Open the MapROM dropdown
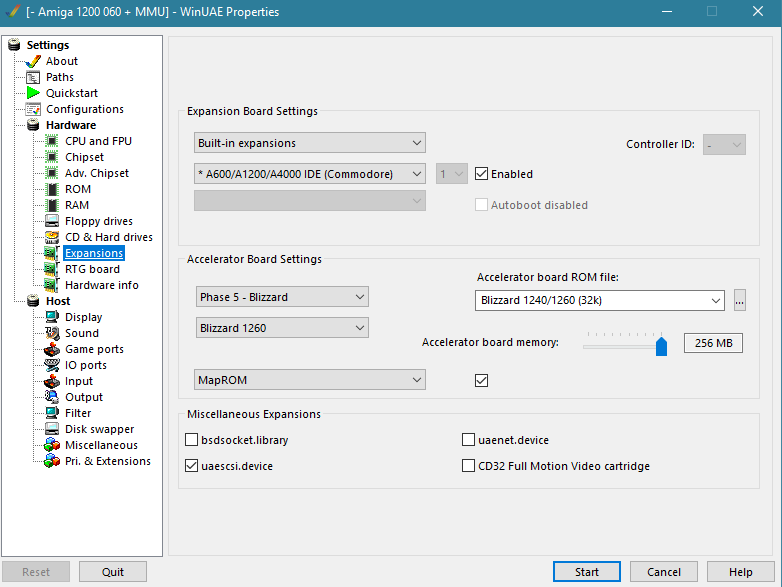 [310, 380]
